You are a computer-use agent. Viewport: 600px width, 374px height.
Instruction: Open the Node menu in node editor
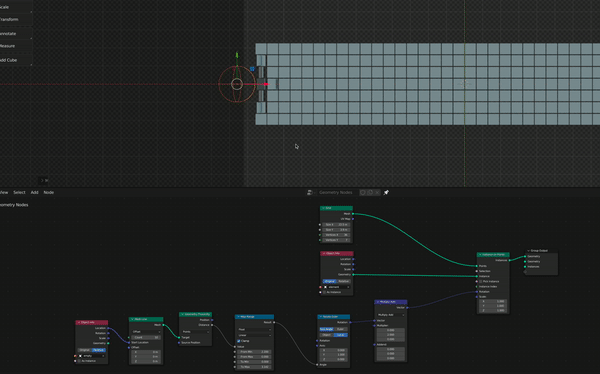click(x=49, y=193)
